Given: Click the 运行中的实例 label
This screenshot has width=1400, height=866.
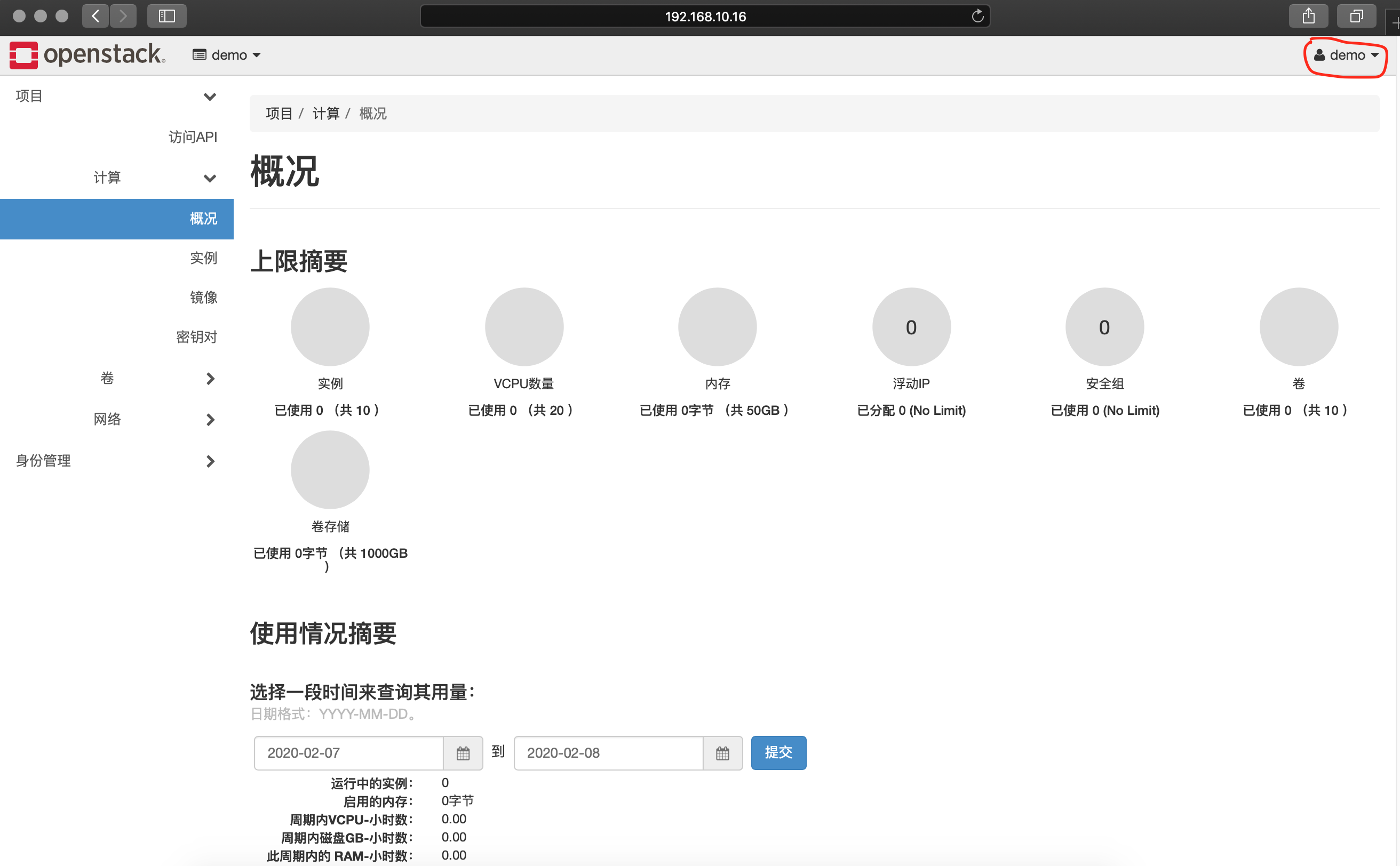Looking at the screenshot, I should [372, 783].
